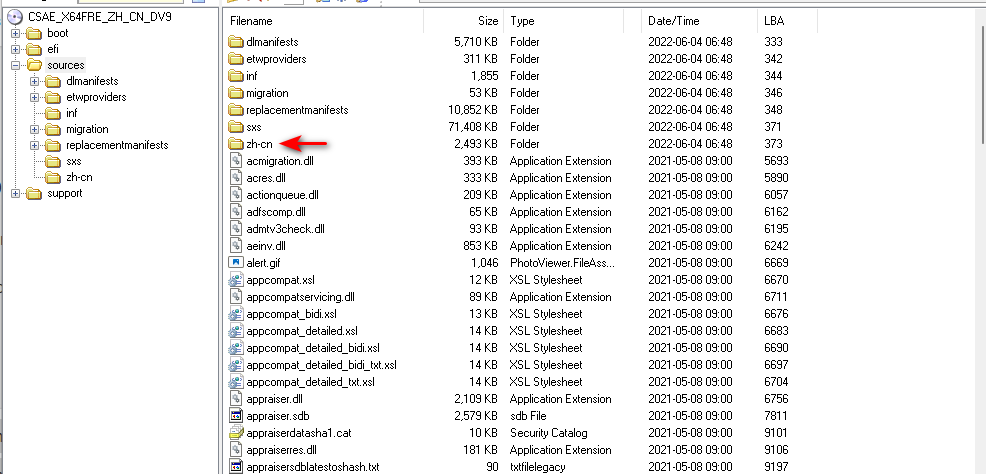Select inf folder icon in file list
Screen dimensions: 986x474
point(236,76)
